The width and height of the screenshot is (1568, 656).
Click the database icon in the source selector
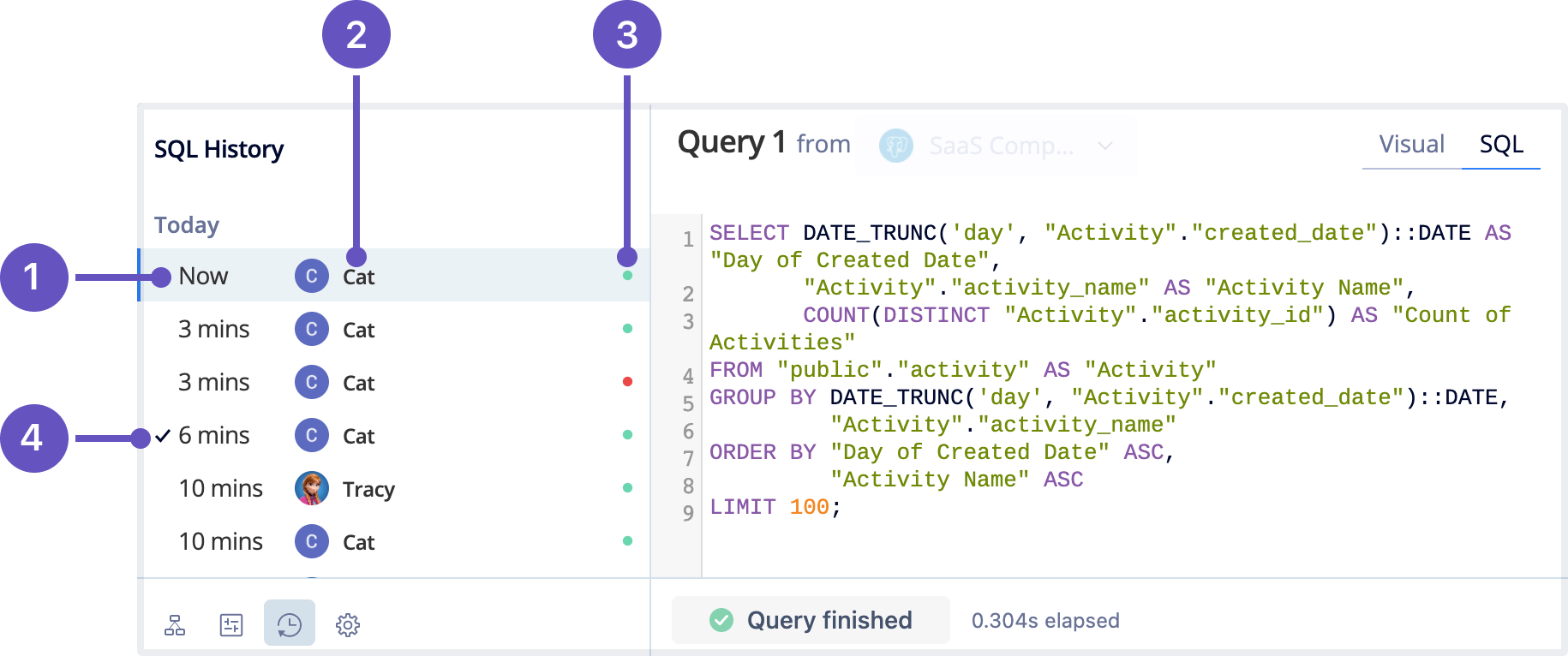(x=896, y=146)
